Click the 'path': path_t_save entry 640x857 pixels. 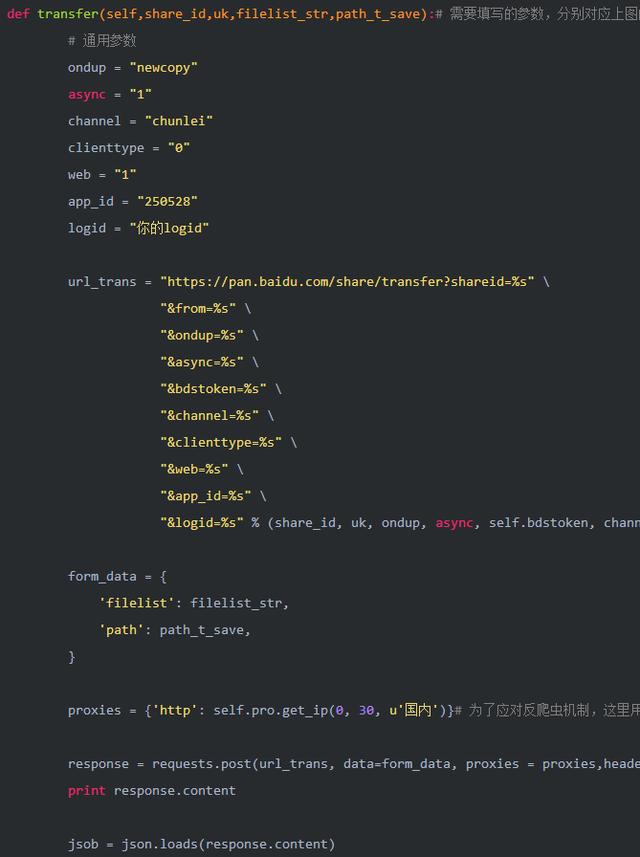point(174,630)
